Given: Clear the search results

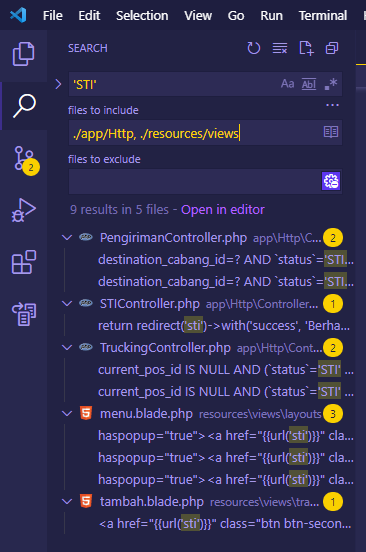Looking at the screenshot, I should click(280, 48).
